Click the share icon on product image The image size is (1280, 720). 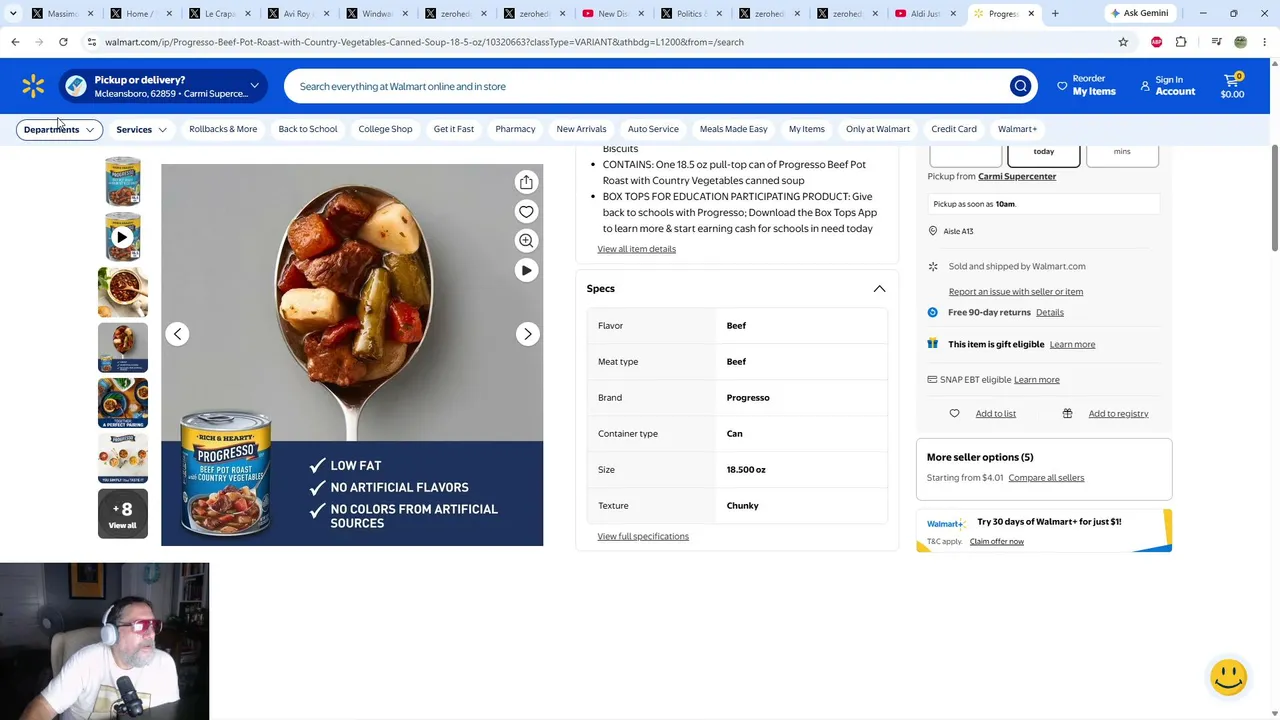[526, 182]
